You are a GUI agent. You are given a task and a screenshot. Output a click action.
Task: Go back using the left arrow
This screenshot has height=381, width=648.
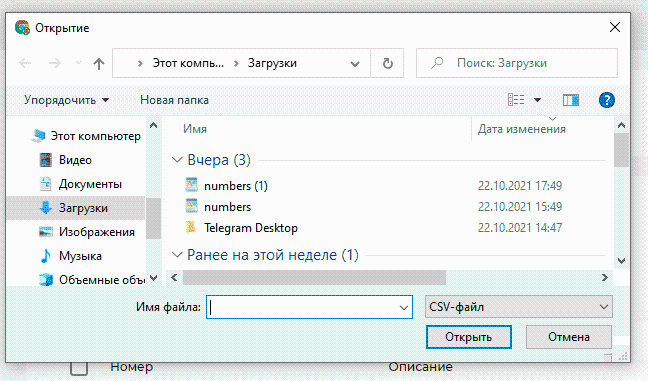[x=25, y=63]
